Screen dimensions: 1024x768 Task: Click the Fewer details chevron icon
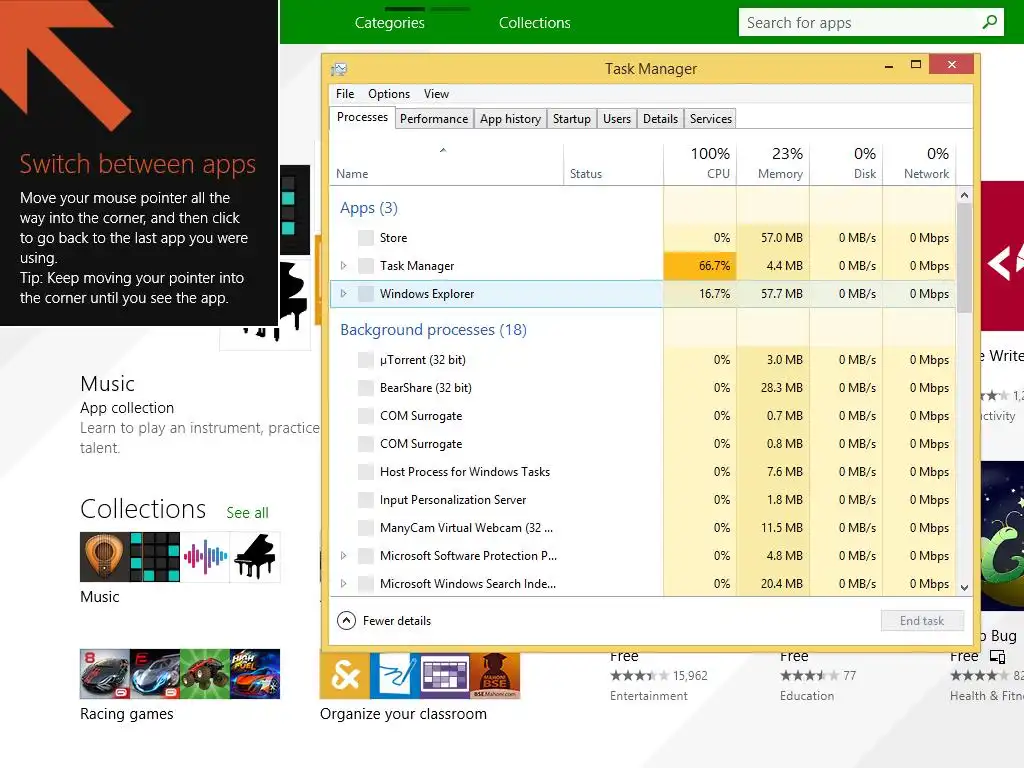[346, 620]
